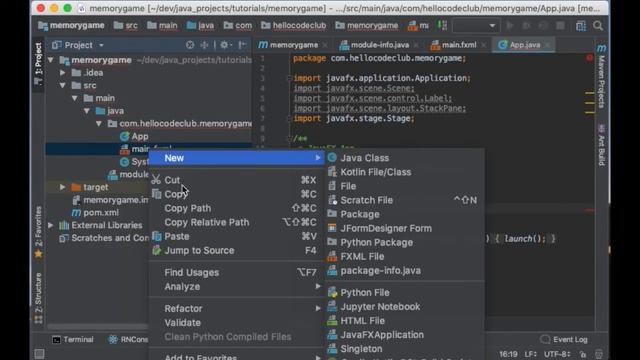Choose package-info.java item
This screenshot has width=640, height=360.
pos(405,271)
